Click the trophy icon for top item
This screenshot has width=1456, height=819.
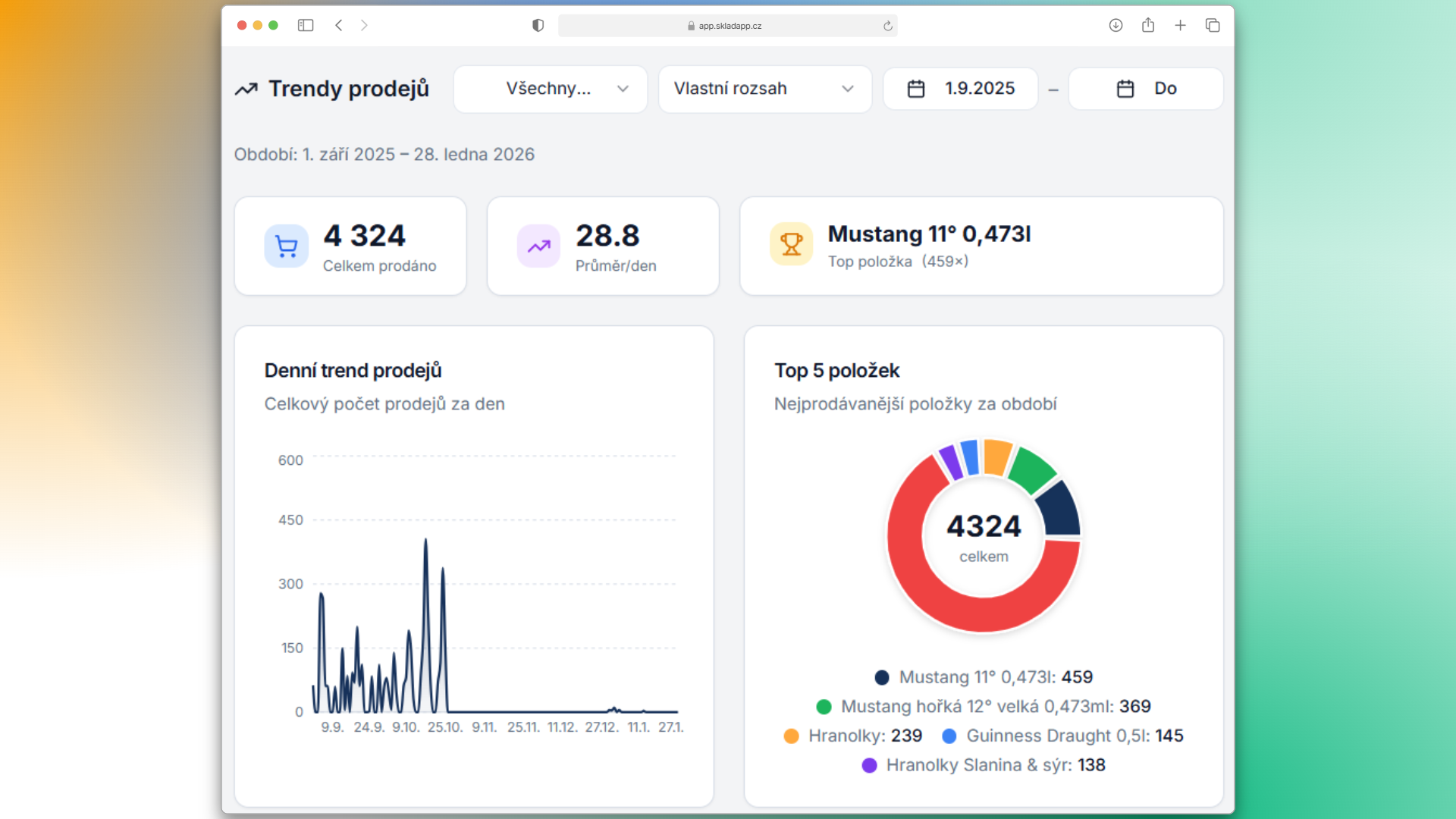(x=791, y=244)
